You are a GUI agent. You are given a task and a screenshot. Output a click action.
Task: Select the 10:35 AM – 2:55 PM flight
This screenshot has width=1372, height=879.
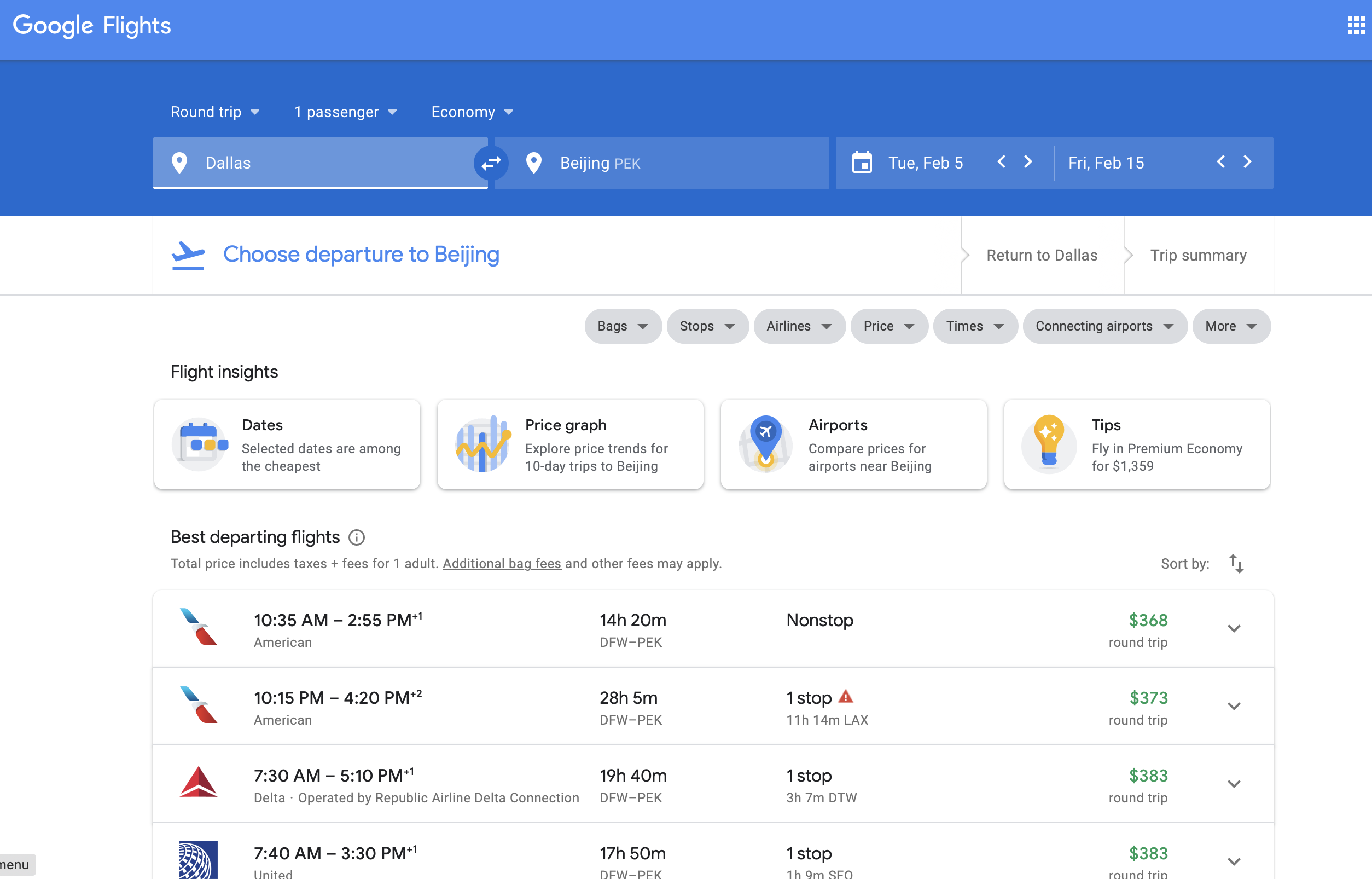pos(713,628)
